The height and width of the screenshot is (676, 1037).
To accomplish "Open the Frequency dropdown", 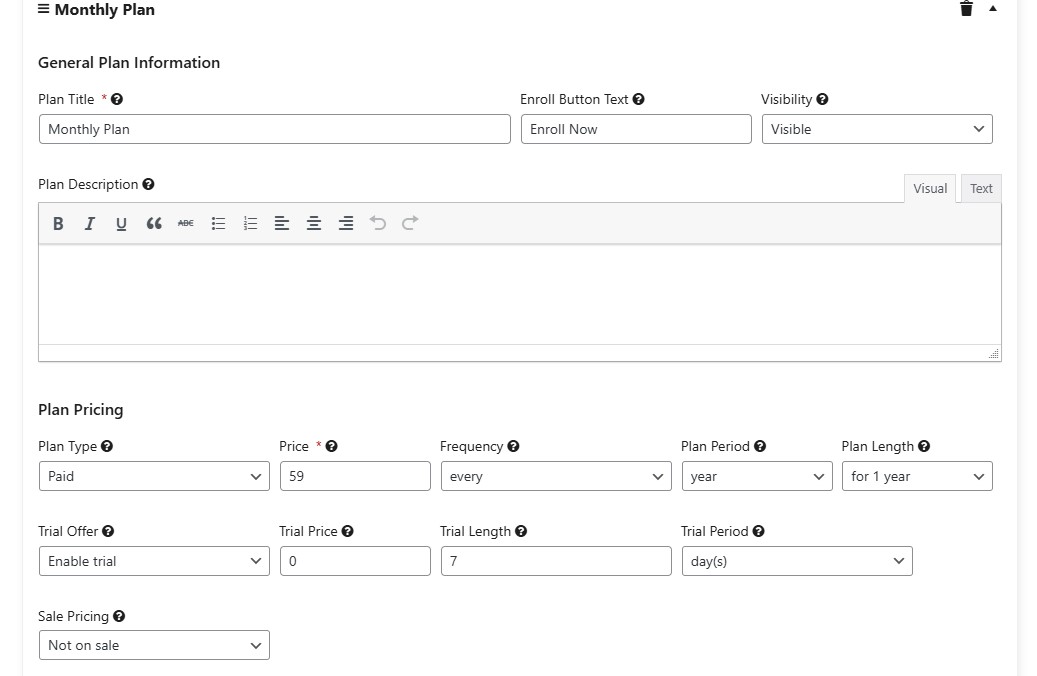I will [556, 476].
